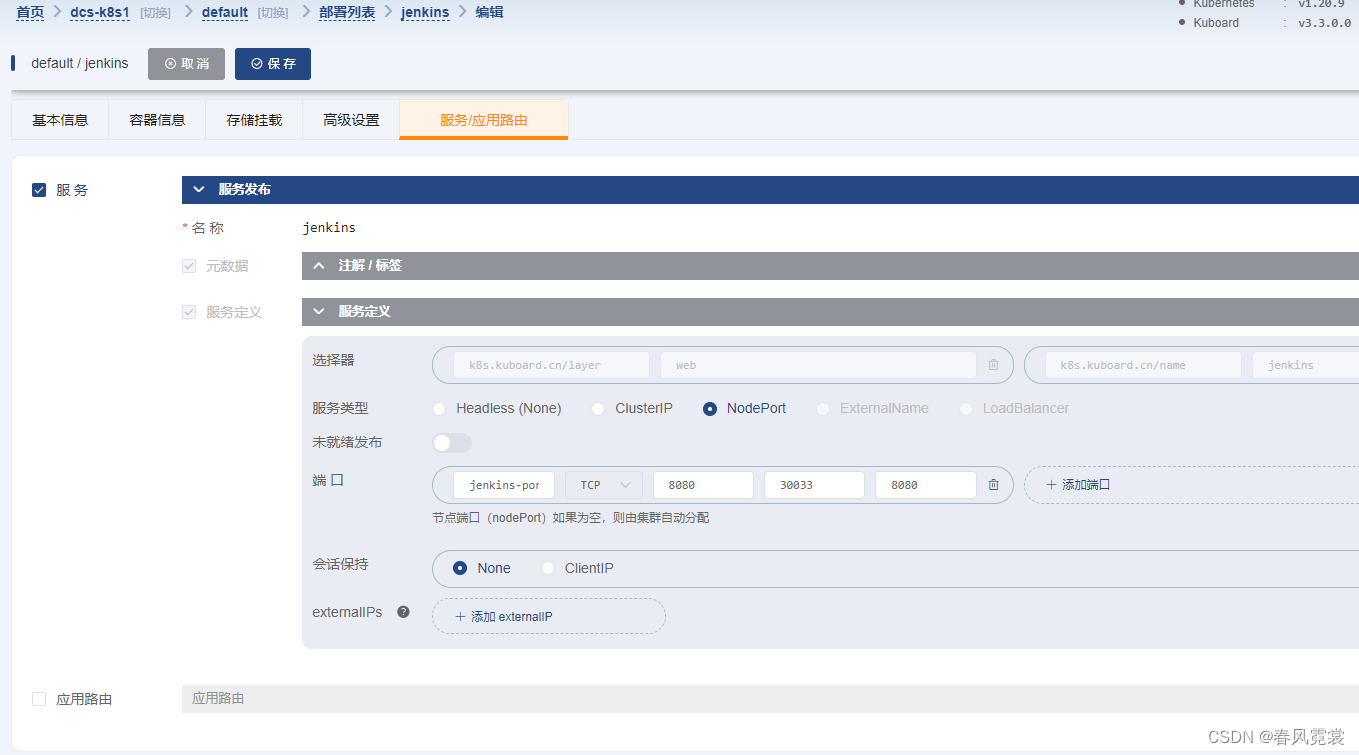
Task: Collapse 服务发布 section via chevron icon
Action: [198, 189]
